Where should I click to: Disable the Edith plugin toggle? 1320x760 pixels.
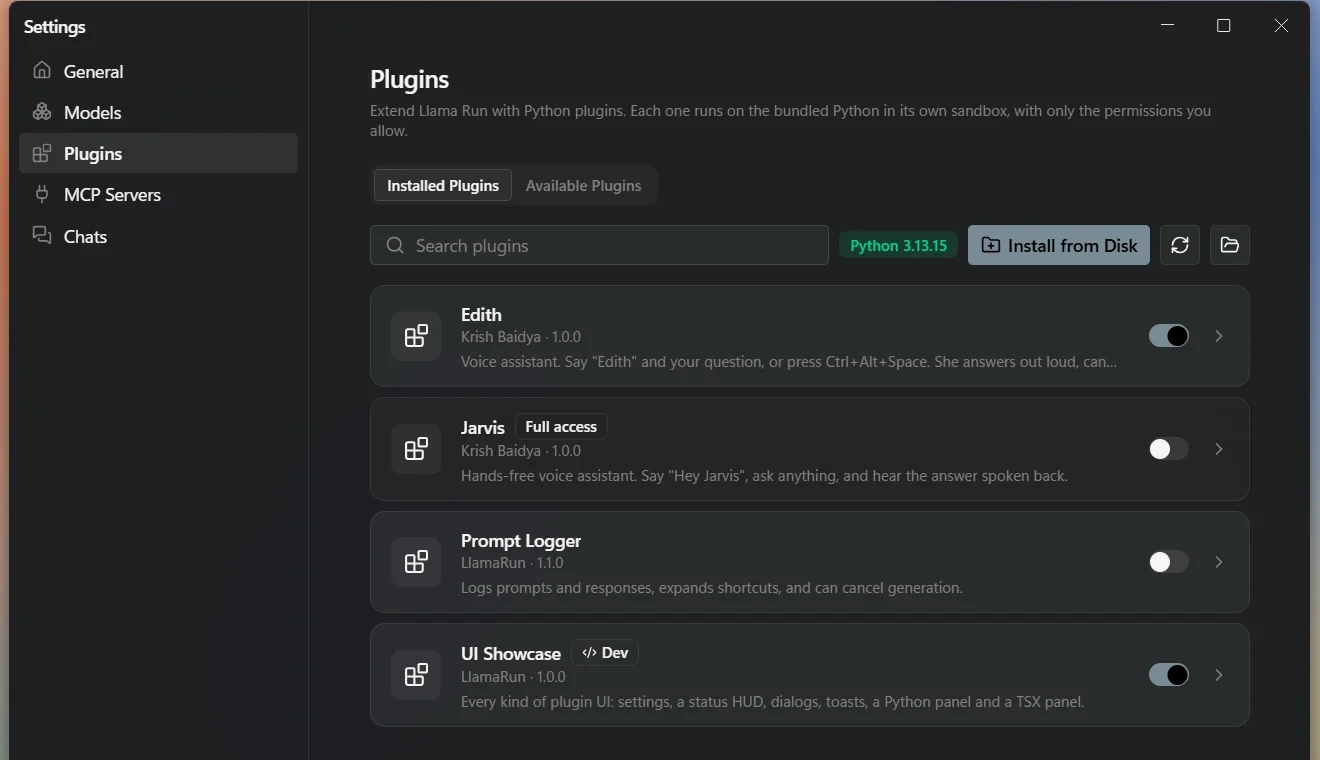pos(1169,336)
